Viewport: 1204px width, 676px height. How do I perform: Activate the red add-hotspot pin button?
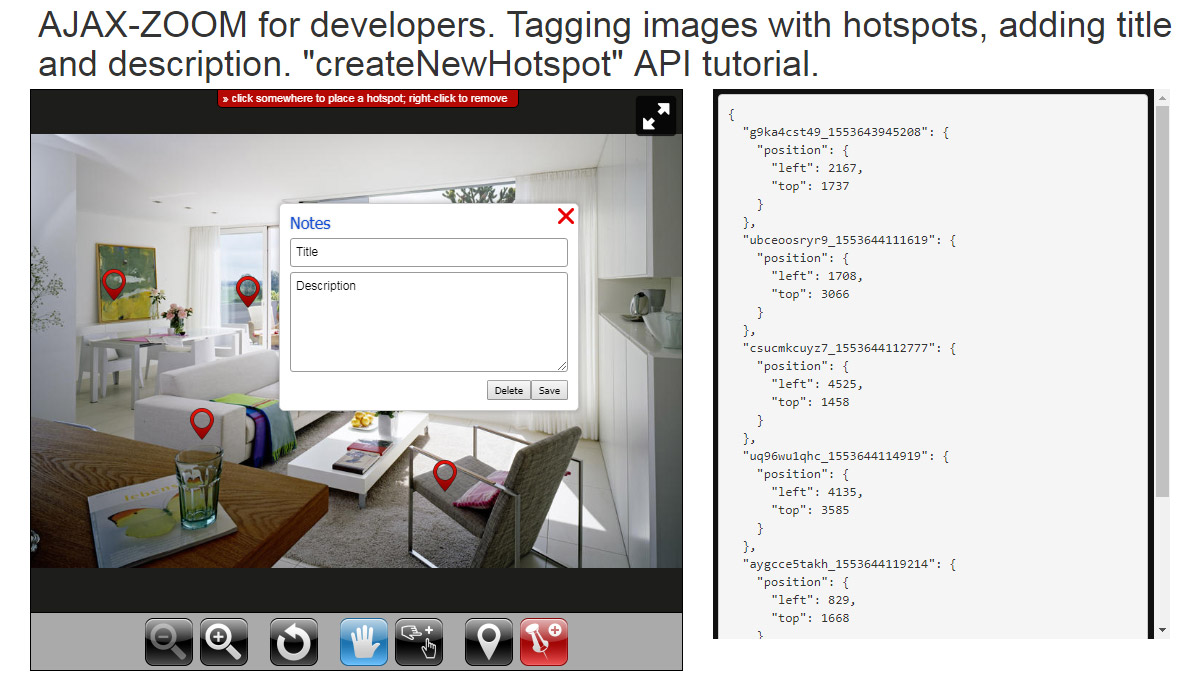click(x=544, y=642)
